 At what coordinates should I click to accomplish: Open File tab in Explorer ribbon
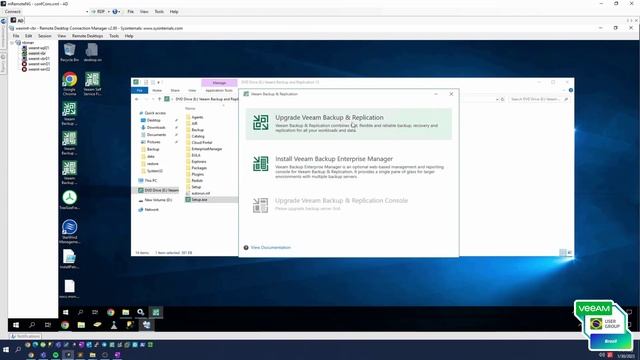[140, 90]
